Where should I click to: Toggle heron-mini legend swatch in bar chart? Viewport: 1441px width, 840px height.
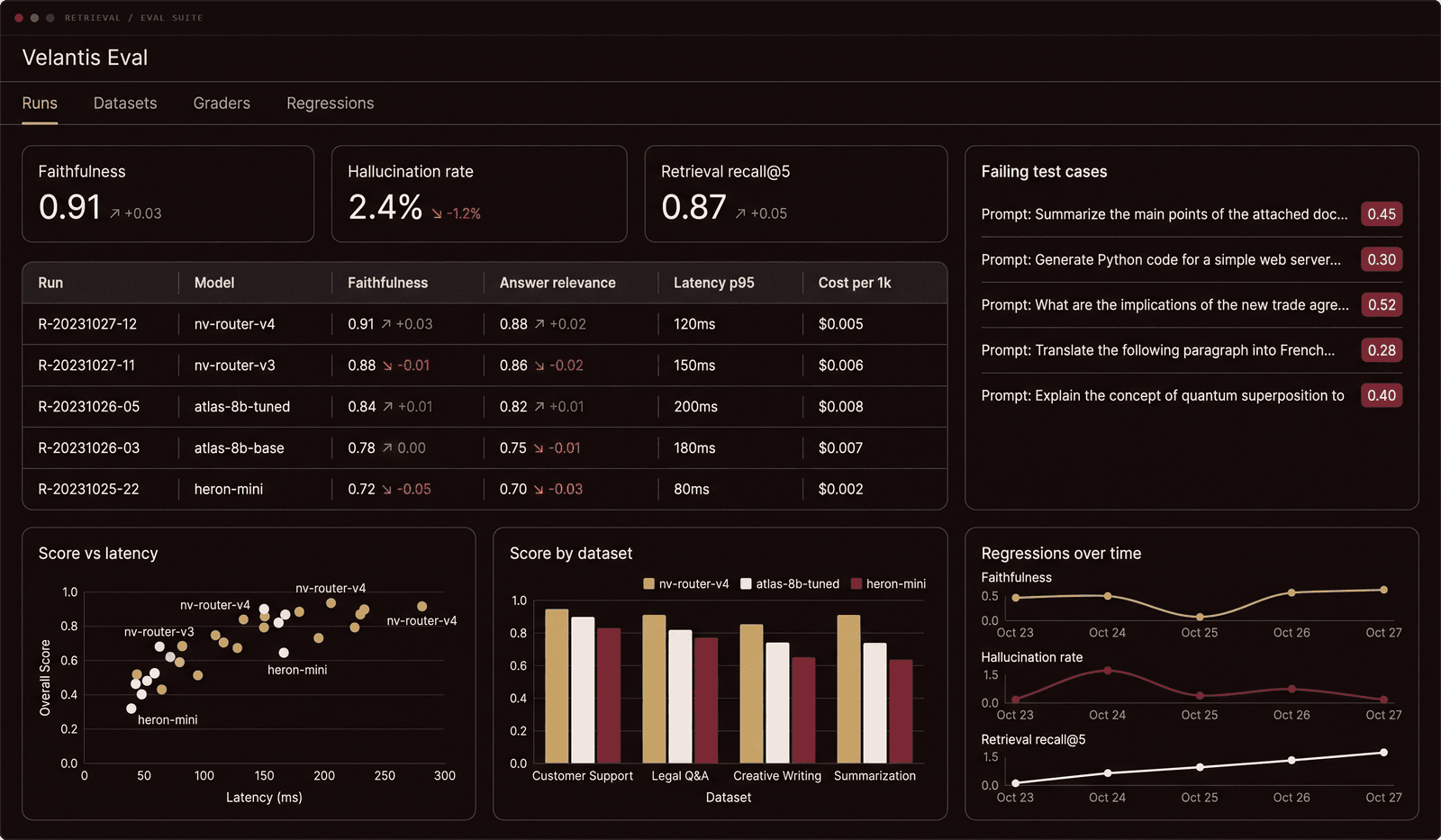click(x=856, y=584)
